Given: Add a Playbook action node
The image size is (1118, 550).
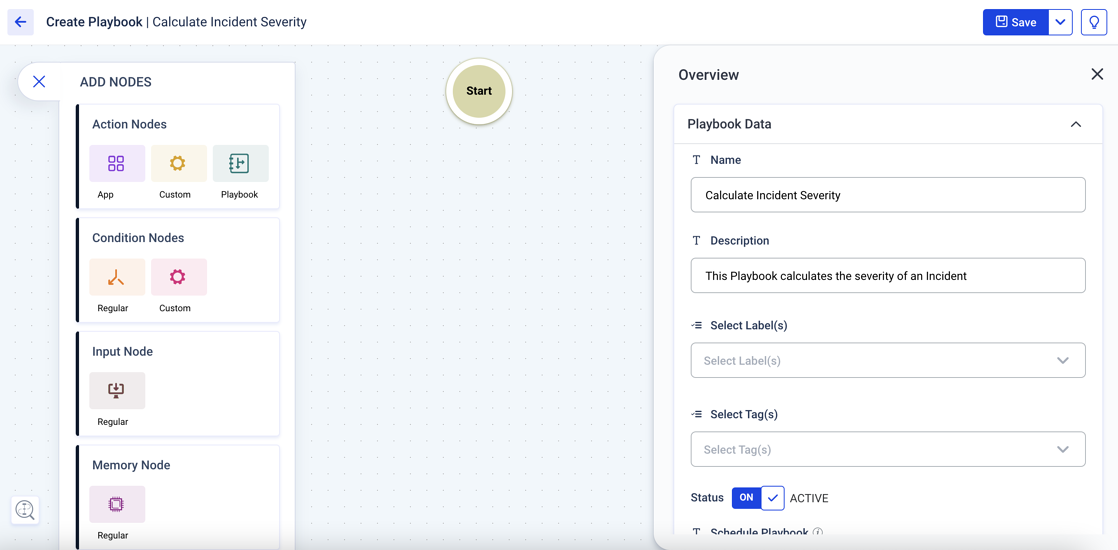Looking at the screenshot, I should point(240,164).
